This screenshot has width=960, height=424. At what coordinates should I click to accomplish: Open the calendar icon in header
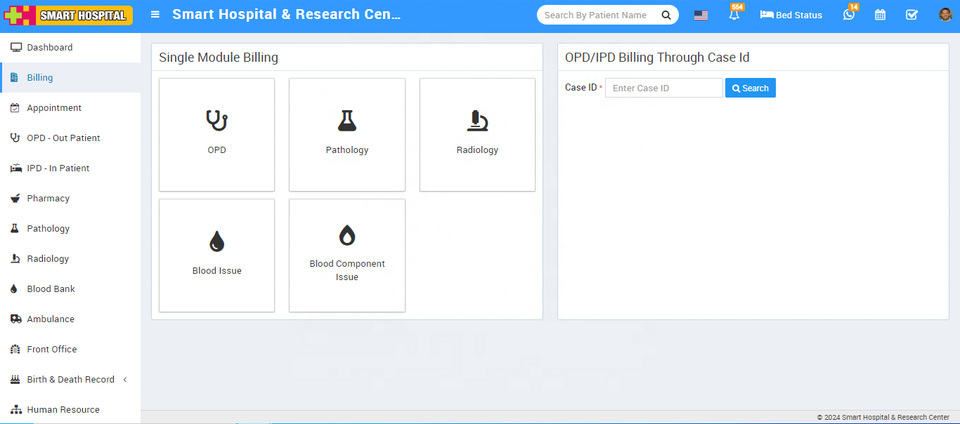880,15
